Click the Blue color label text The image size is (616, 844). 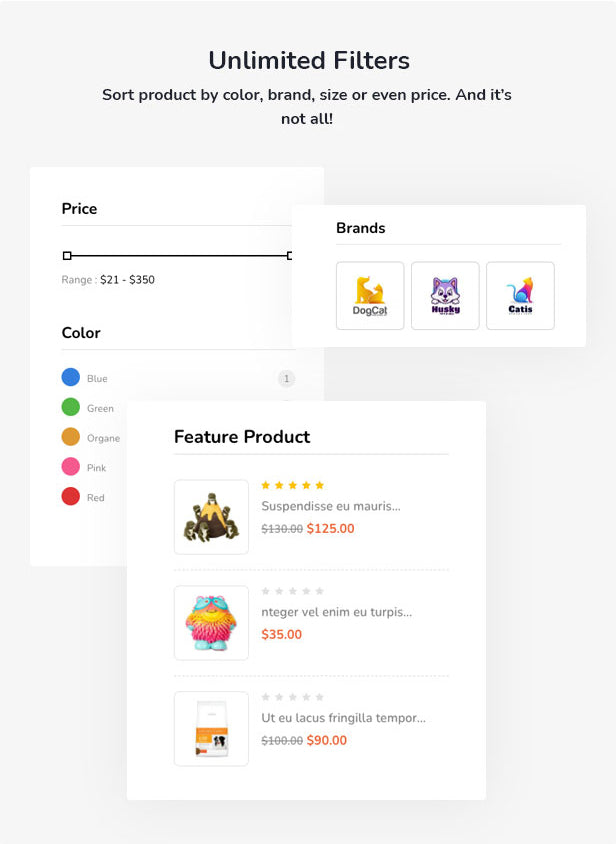pos(97,378)
